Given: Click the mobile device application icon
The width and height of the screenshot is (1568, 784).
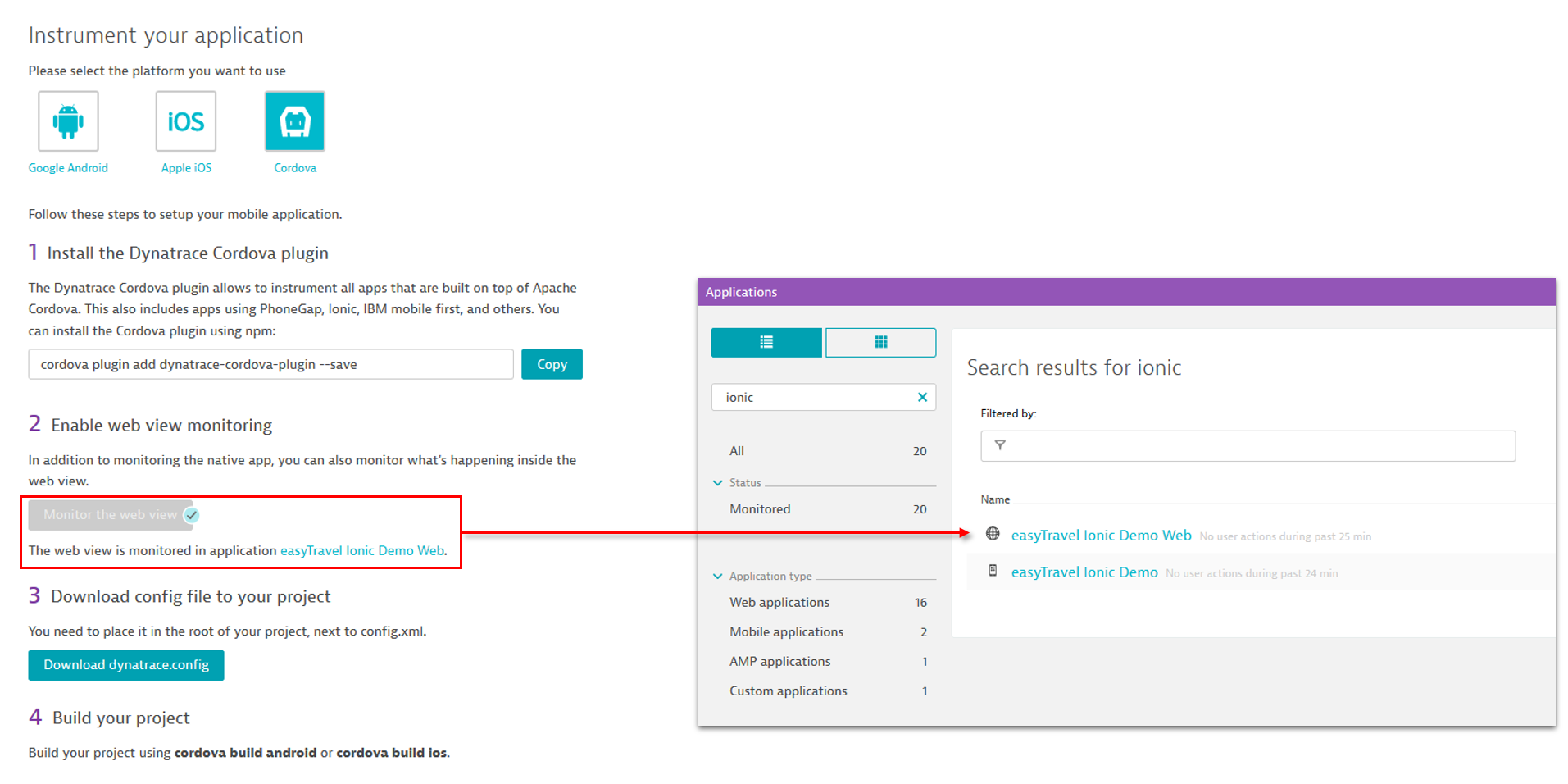Looking at the screenshot, I should (x=993, y=571).
